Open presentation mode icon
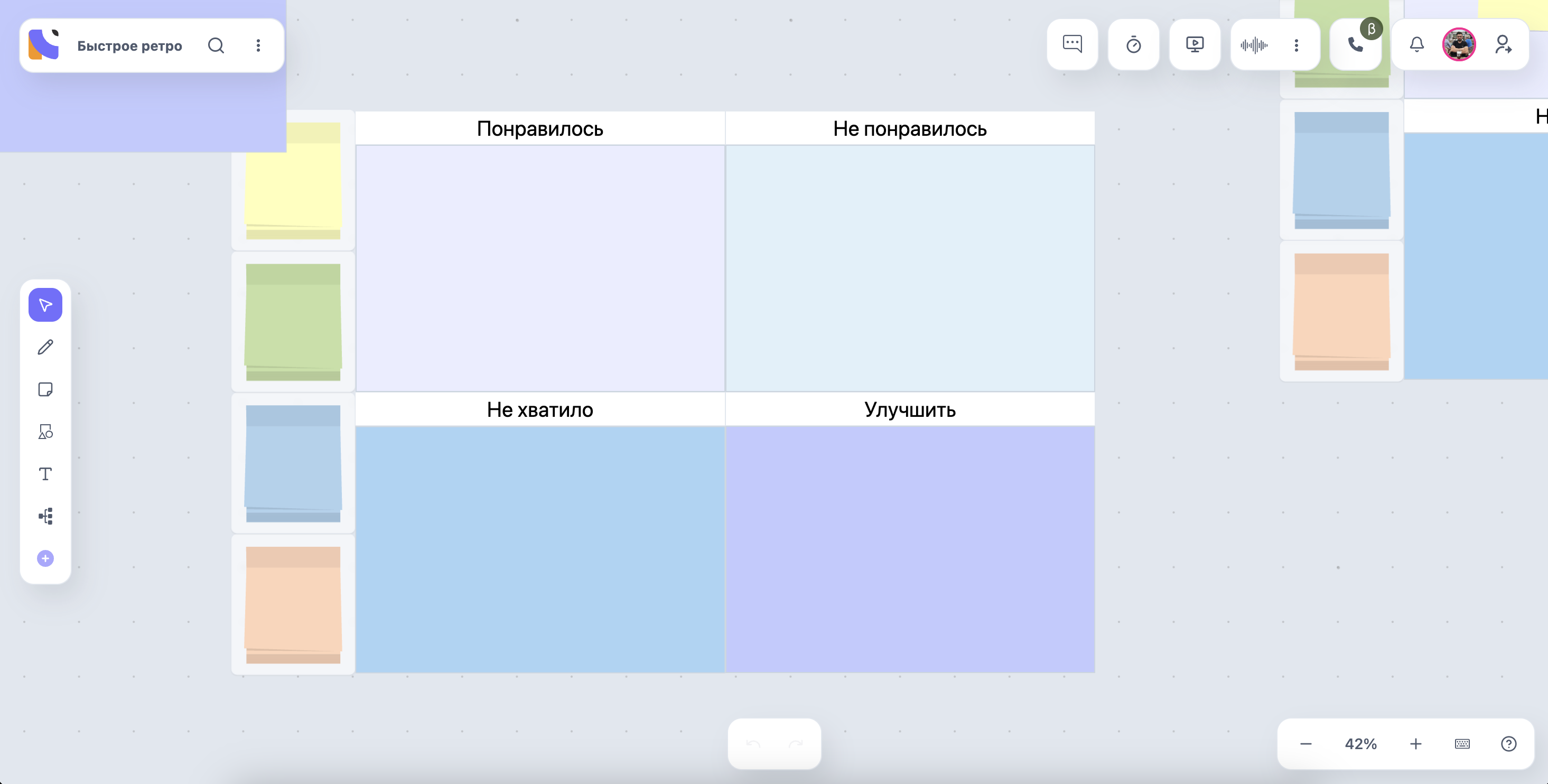This screenshot has height=784, width=1548. click(1195, 44)
